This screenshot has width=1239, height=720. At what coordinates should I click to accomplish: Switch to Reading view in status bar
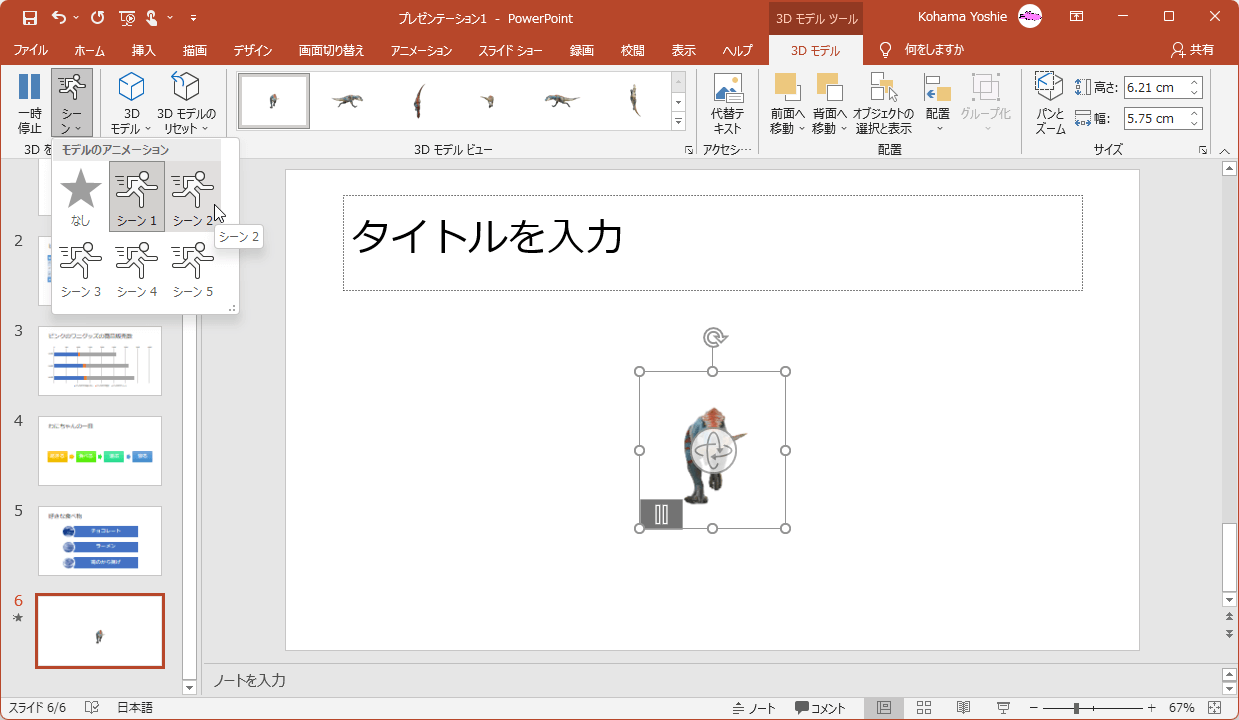click(x=963, y=708)
